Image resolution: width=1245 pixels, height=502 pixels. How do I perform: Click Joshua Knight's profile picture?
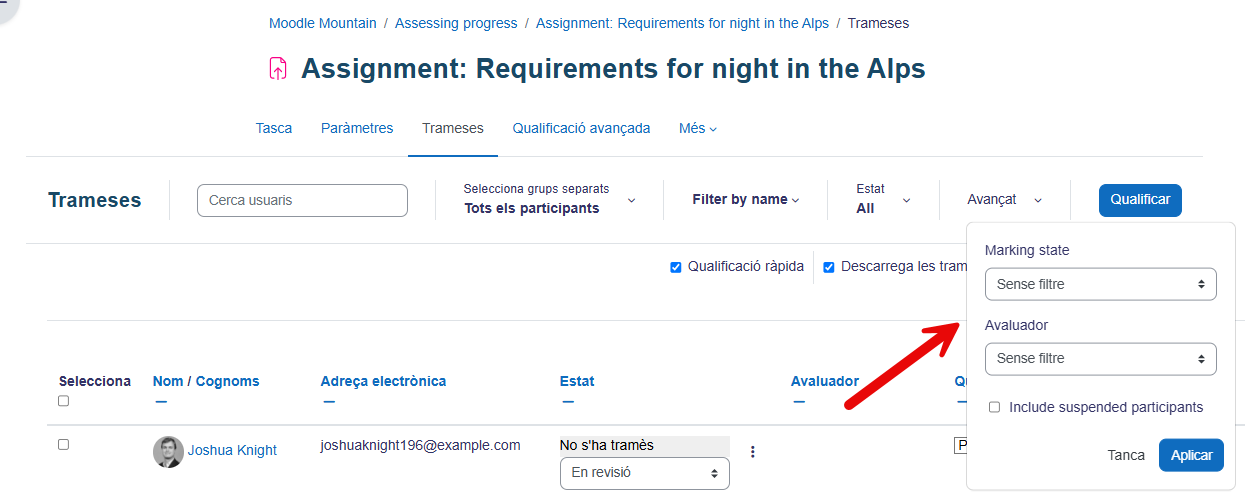tap(168, 451)
